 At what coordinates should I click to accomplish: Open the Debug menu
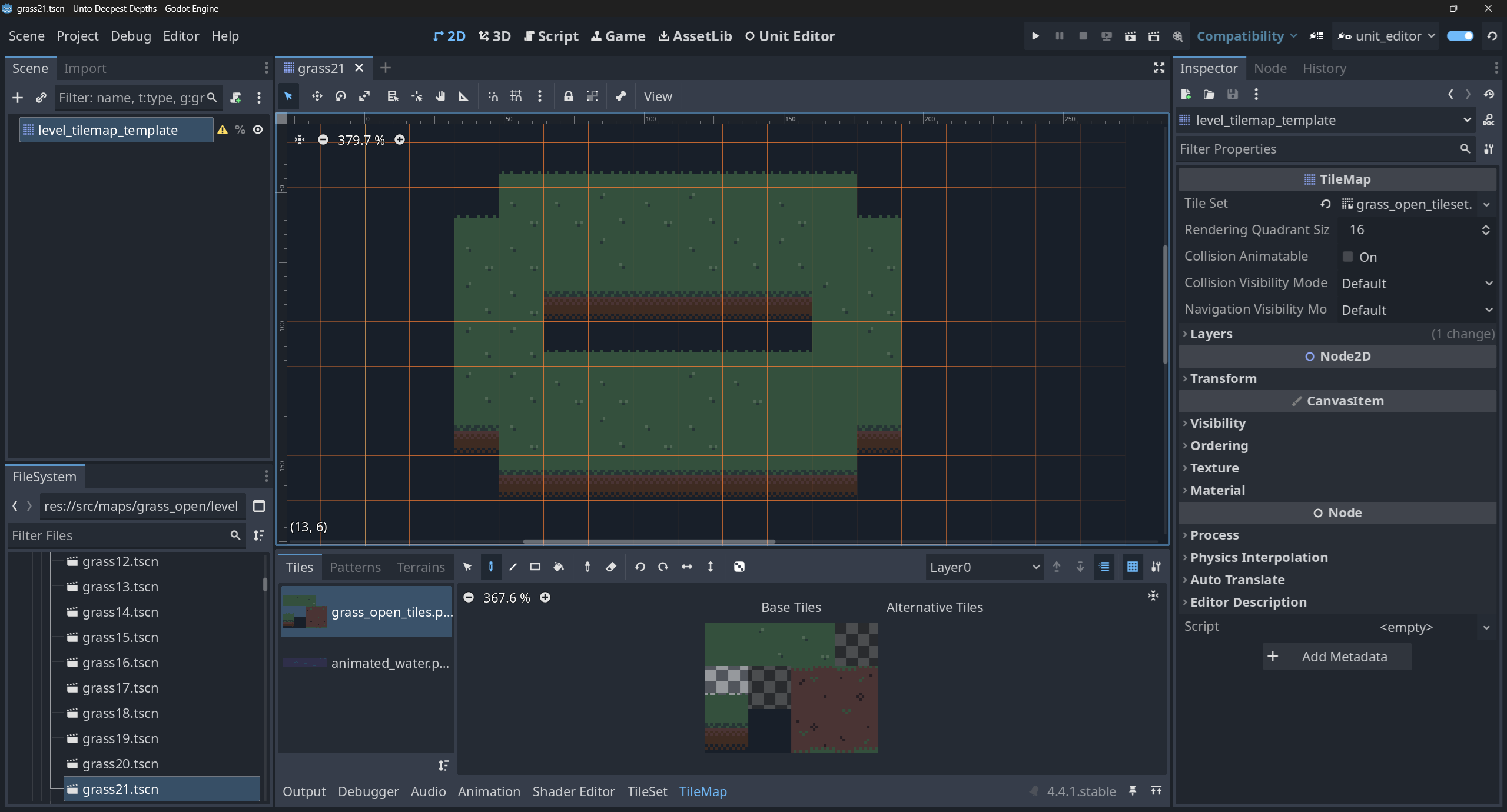tap(131, 36)
